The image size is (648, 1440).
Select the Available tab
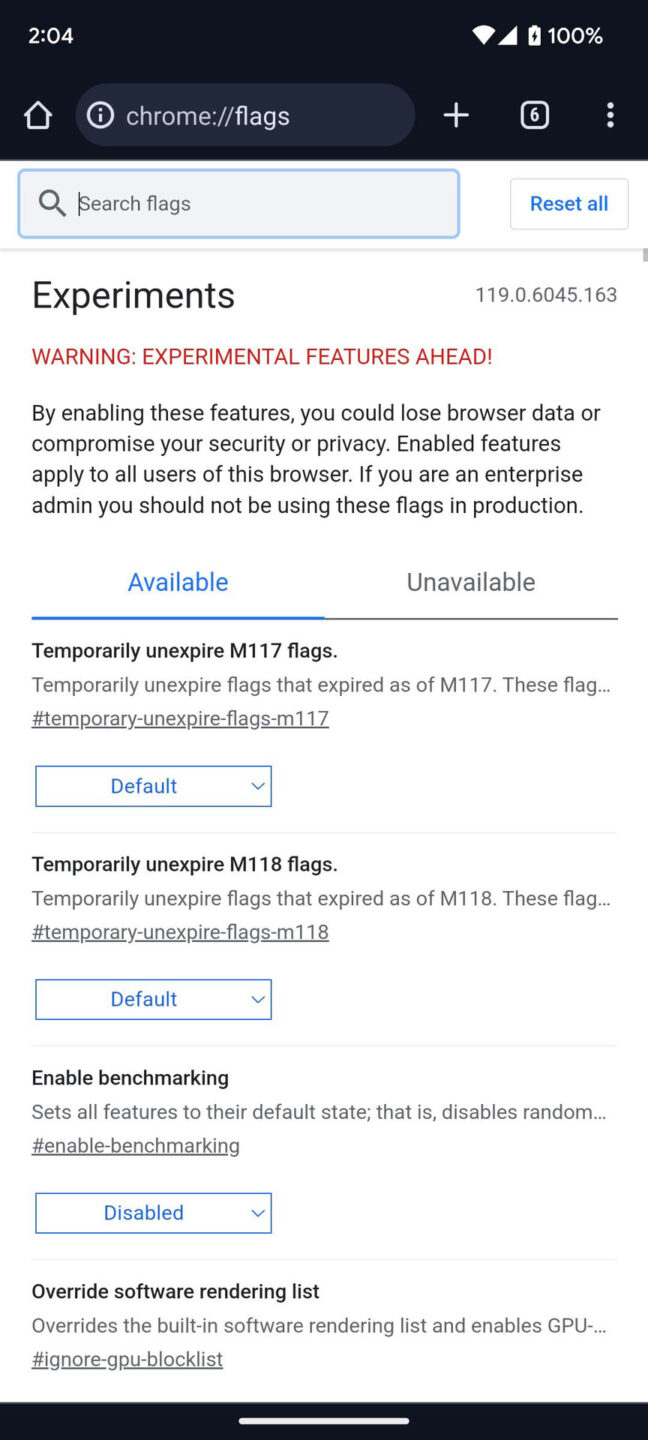pyautogui.click(x=177, y=581)
